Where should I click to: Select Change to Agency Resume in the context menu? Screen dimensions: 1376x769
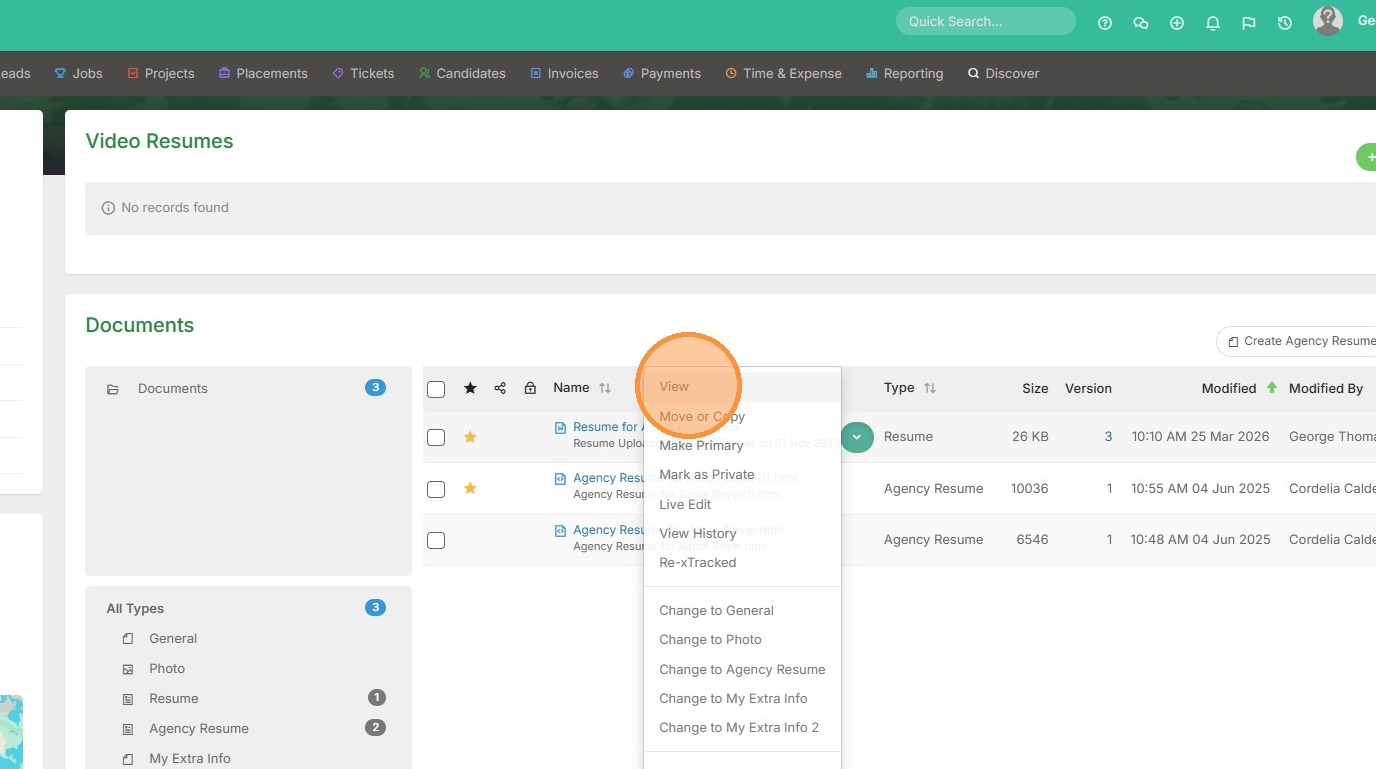point(742,670)
